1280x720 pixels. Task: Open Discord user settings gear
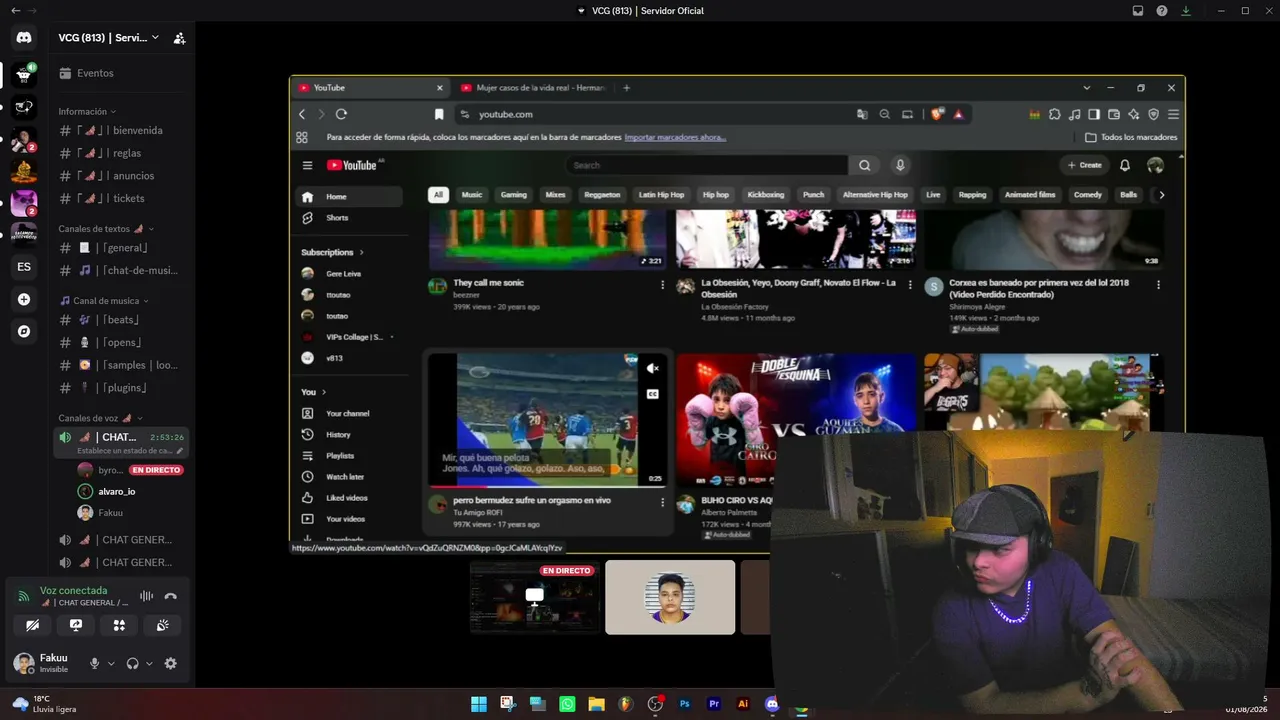[x=170, y=663]
